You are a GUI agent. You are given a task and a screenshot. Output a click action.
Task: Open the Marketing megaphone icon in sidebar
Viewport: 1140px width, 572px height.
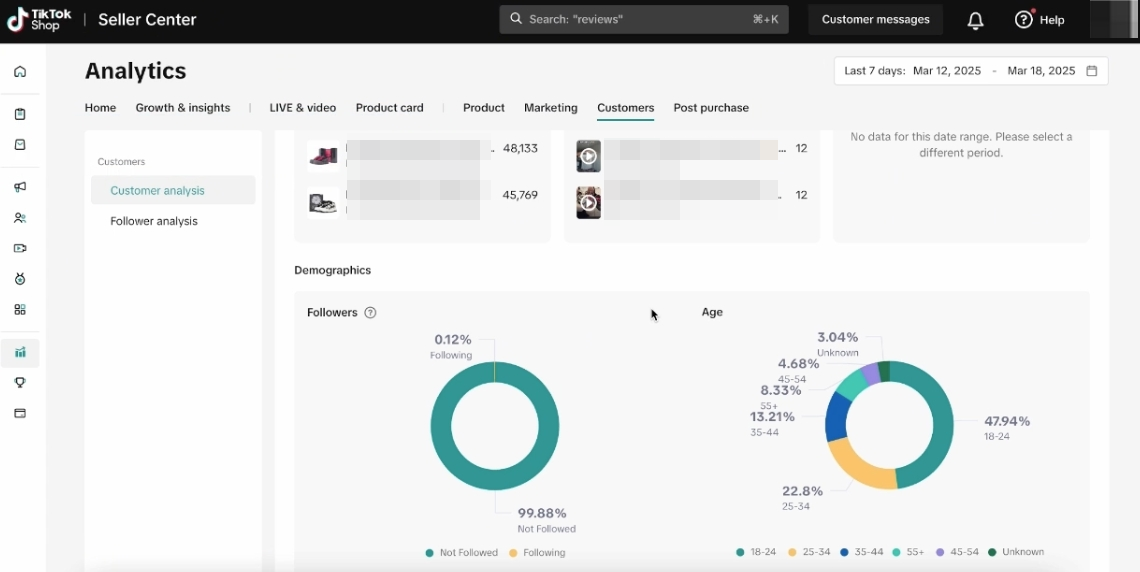20,187
